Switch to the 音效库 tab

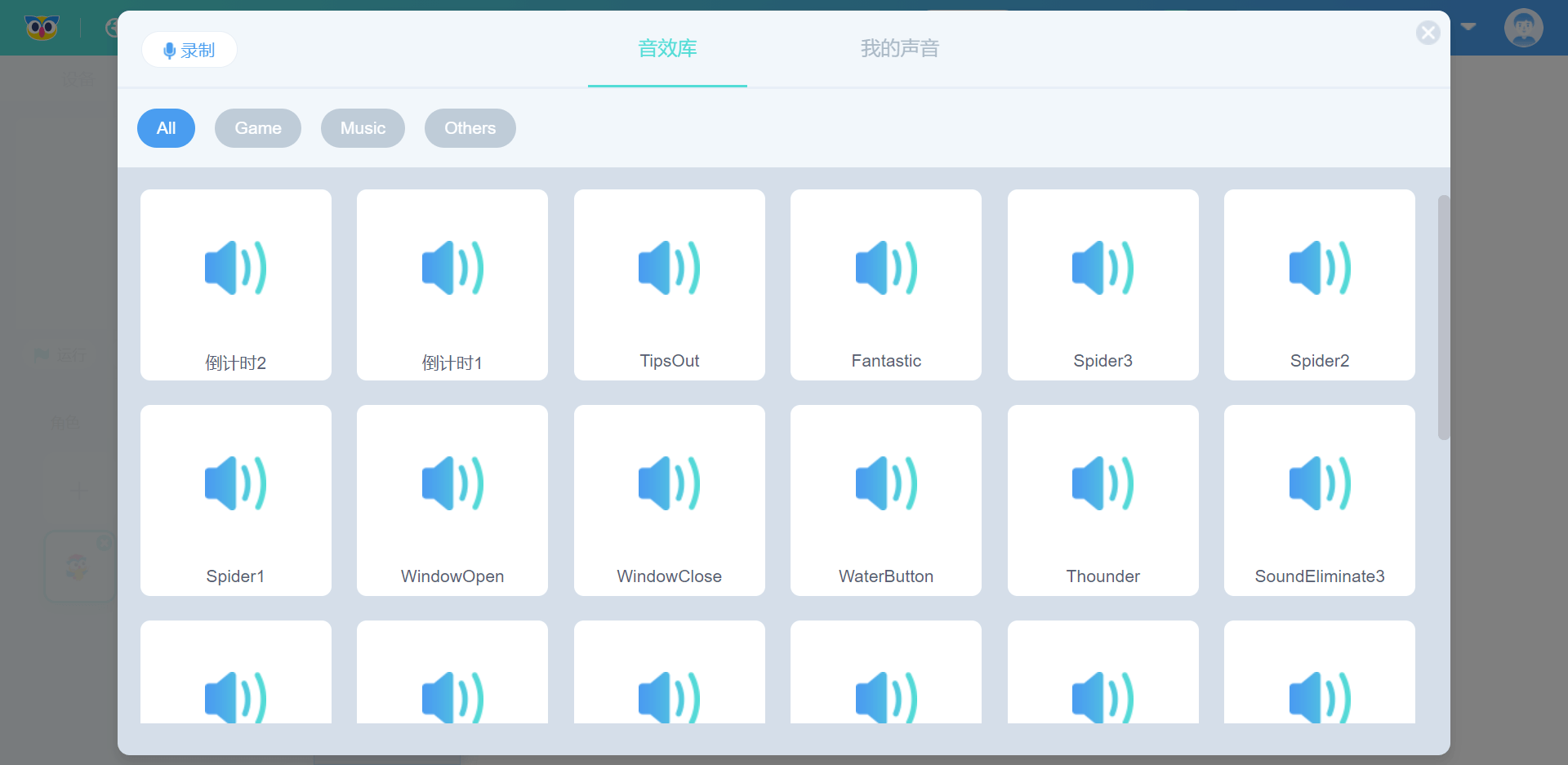(667, 49)
